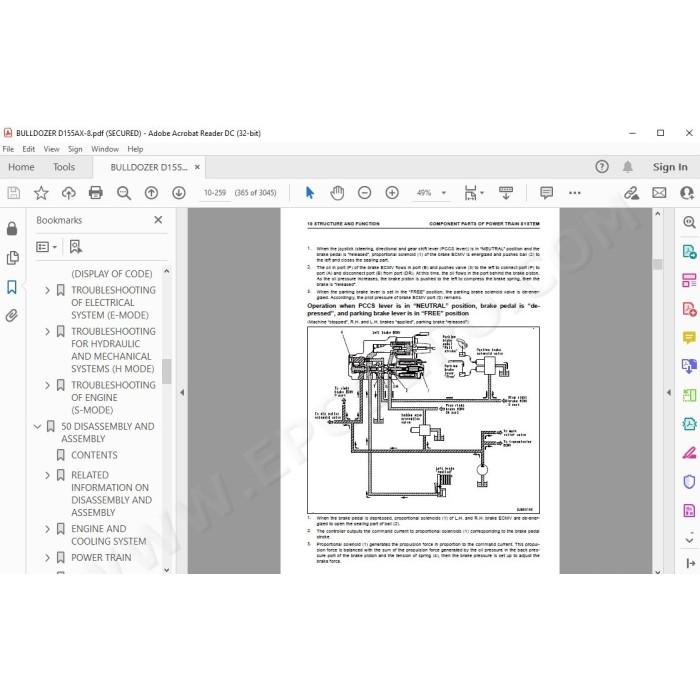Viewport: 700px width, 700px height.
Task: Open the notifications bell
Action: click(628, 167)
